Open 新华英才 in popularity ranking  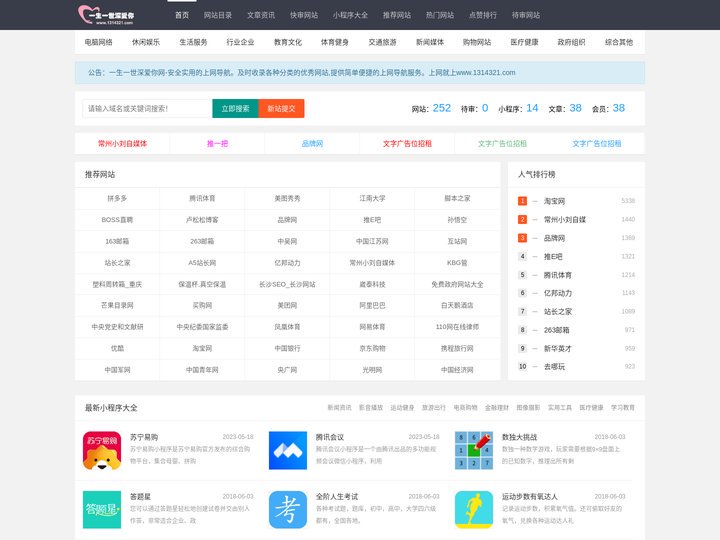(558, 349)
